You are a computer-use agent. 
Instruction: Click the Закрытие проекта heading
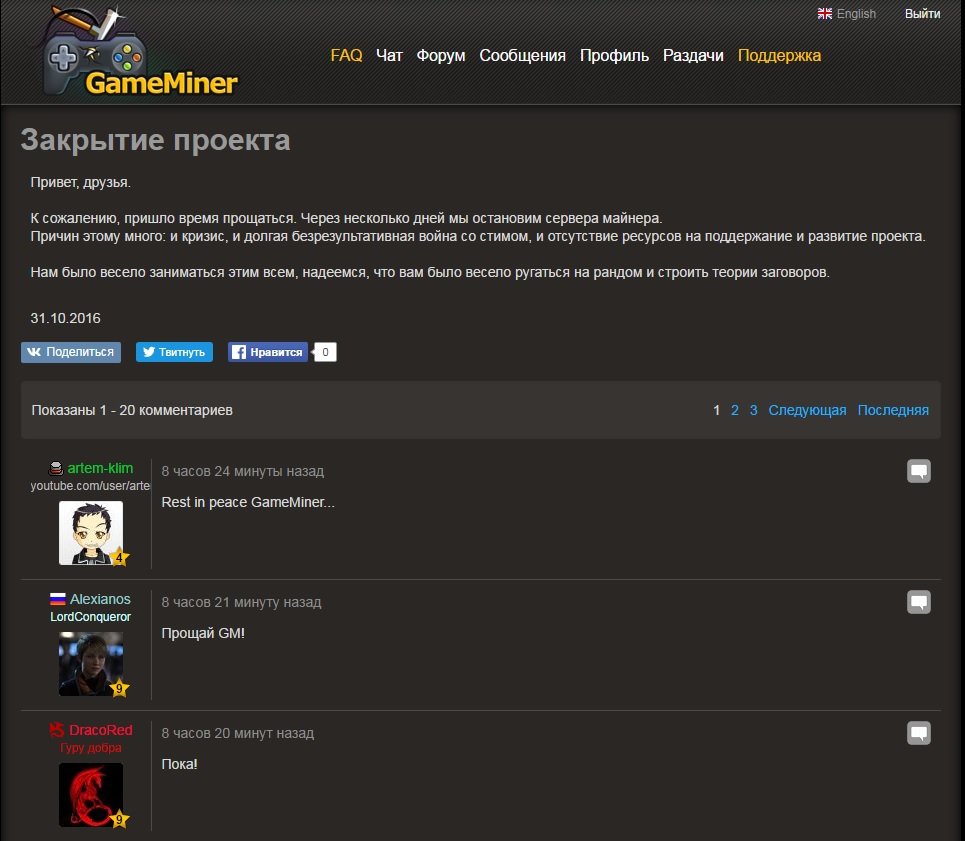tap(155, 140)
